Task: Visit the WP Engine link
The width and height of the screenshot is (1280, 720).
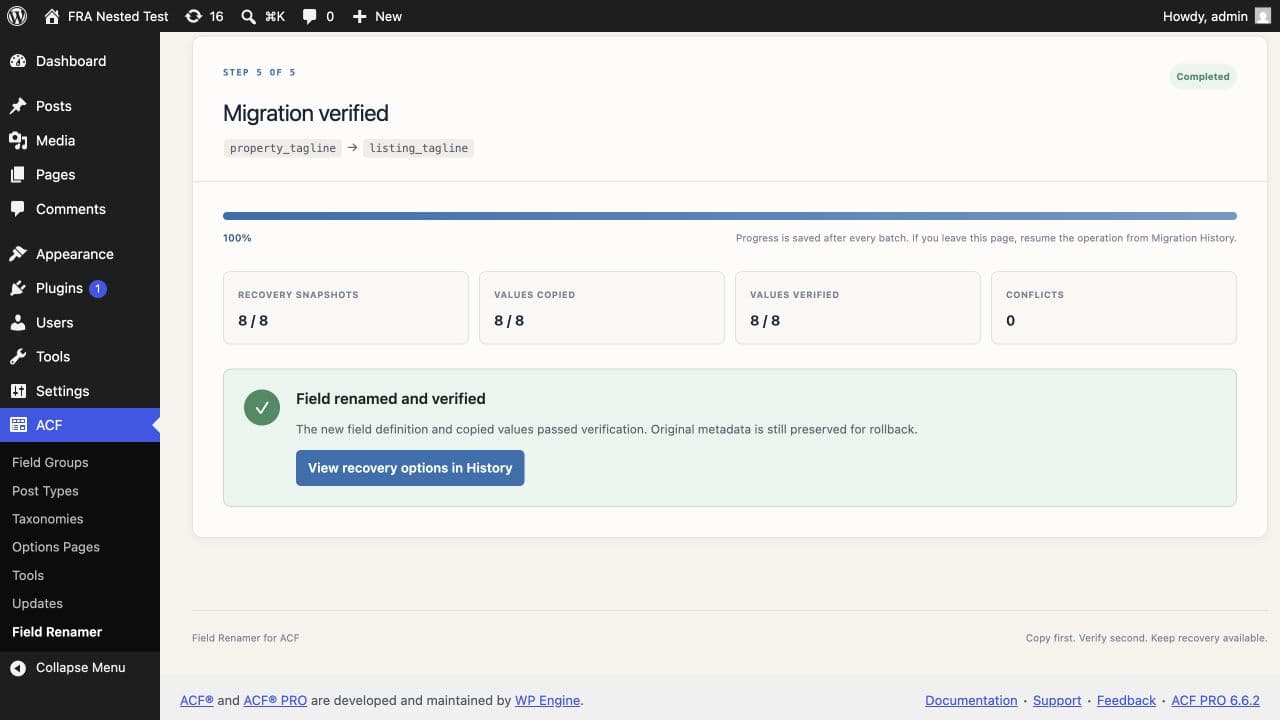Action: tap(547, 701)
